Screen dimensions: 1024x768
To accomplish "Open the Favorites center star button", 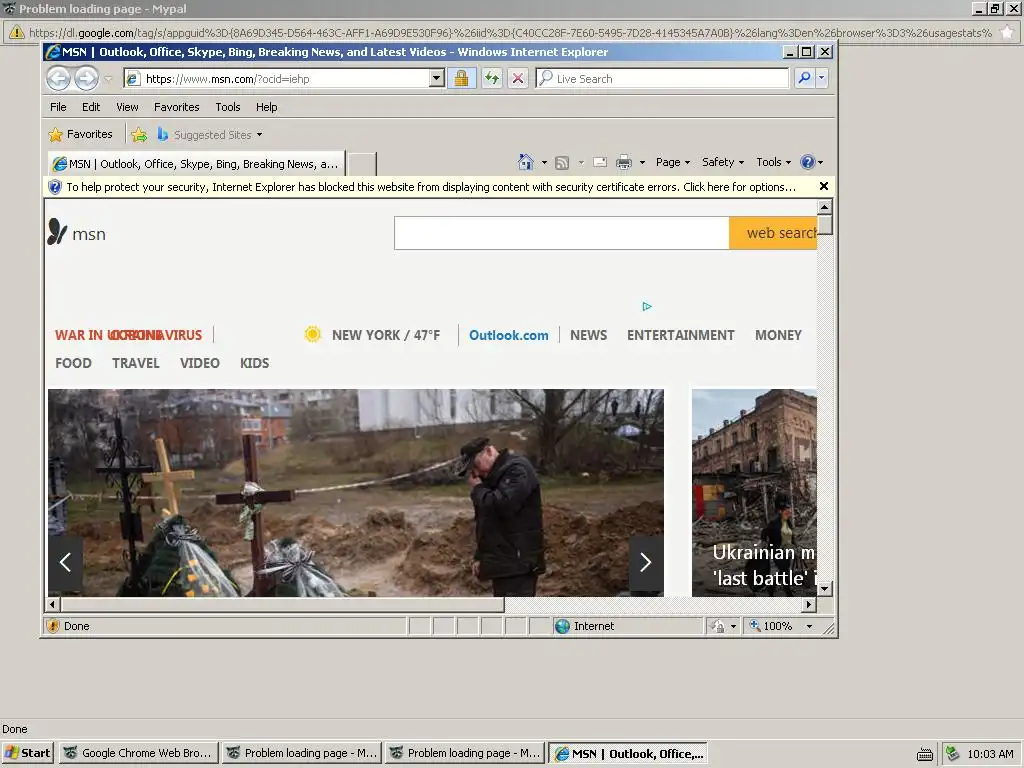I will pos(81,135).
